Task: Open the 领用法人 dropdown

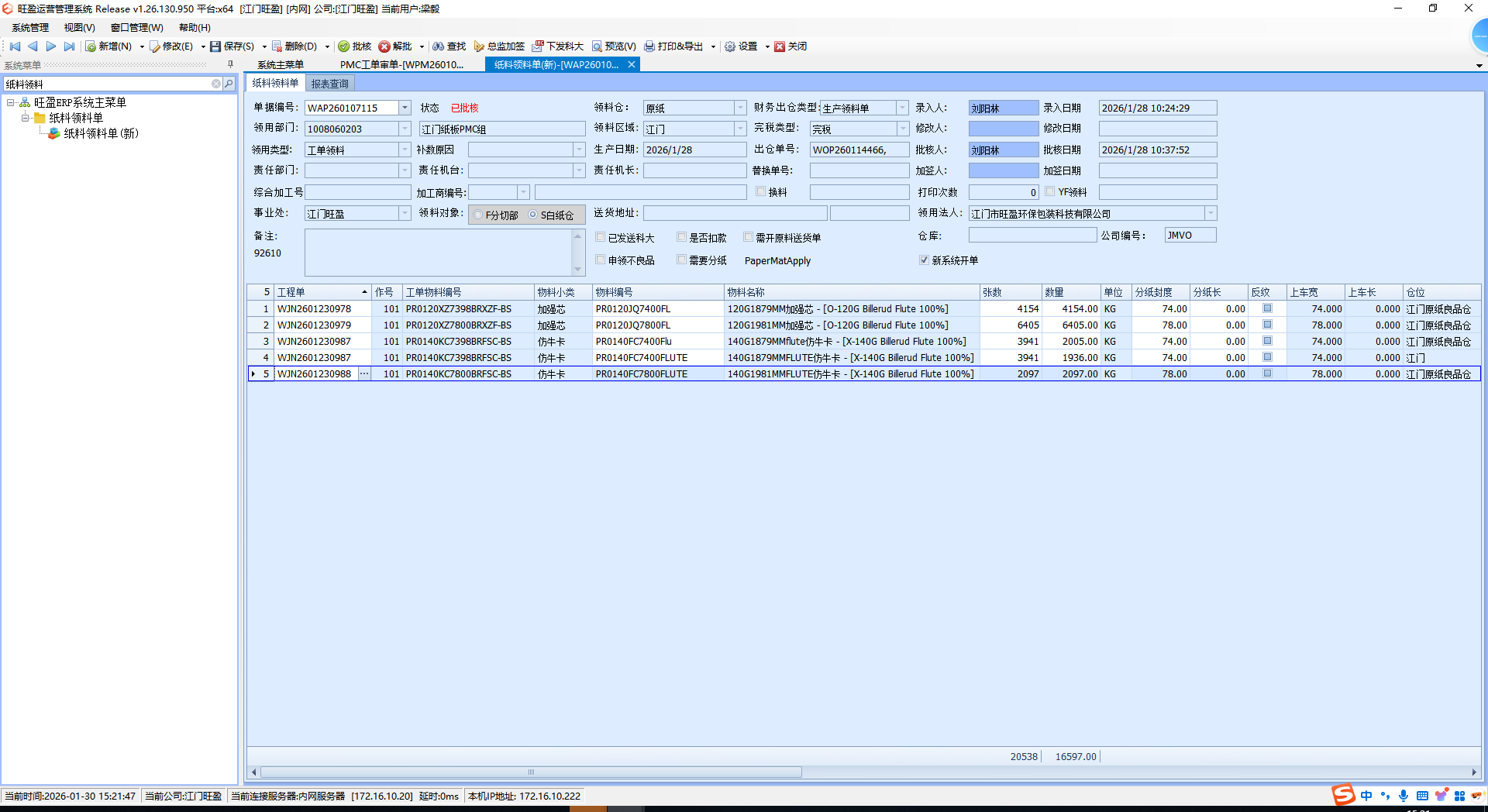Action: coord(1211,213)
